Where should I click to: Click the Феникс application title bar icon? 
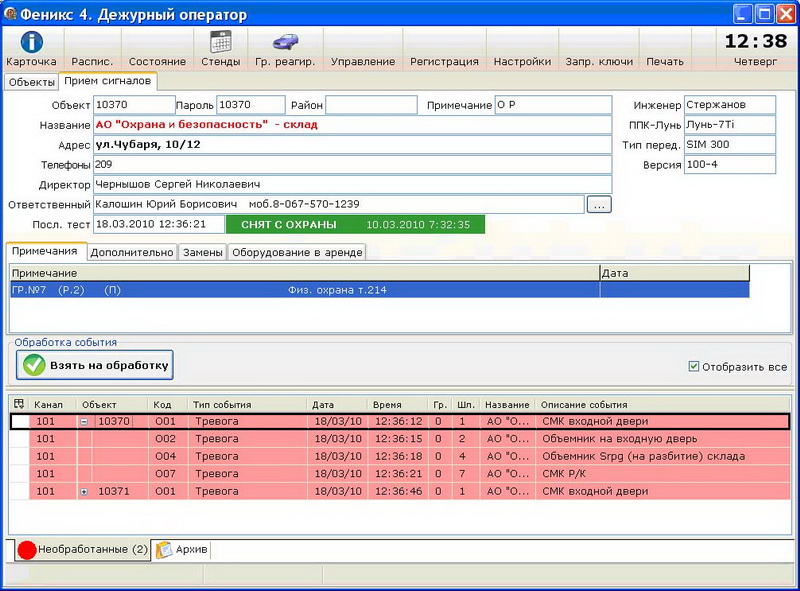tap(10, 13)
